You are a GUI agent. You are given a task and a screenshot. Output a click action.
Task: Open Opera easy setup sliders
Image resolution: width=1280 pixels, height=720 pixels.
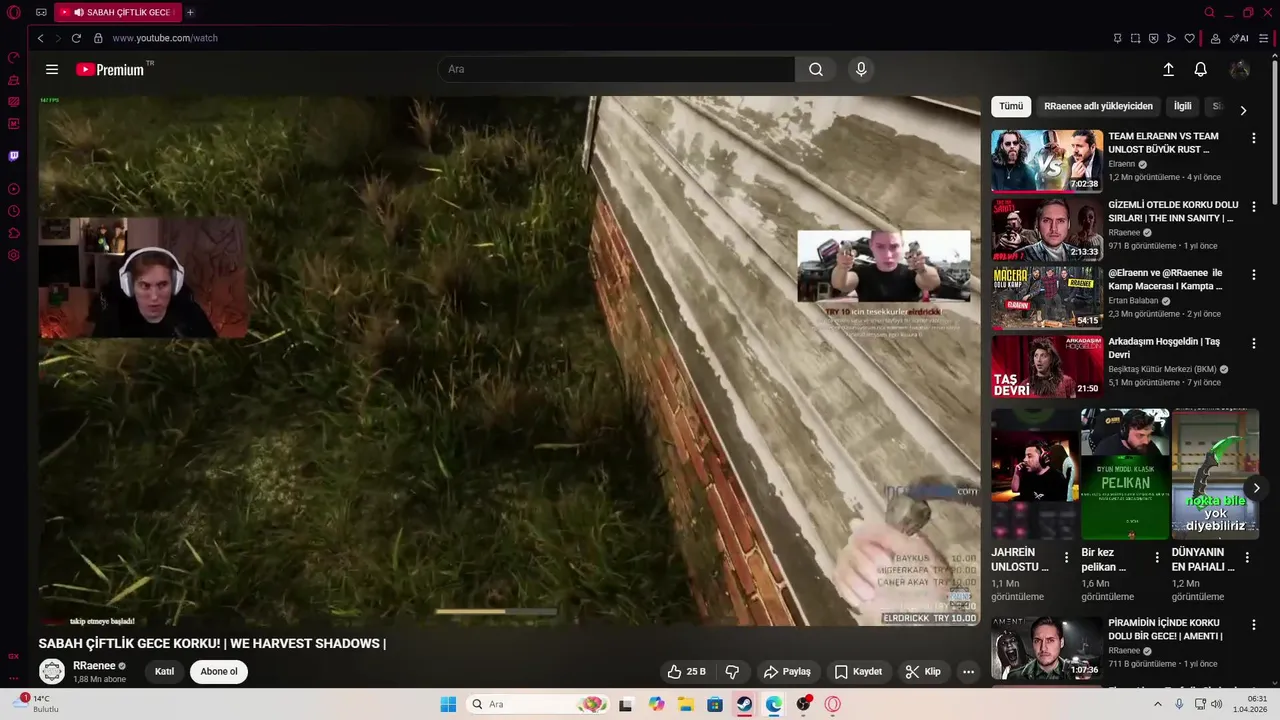tap(1264, 38)
